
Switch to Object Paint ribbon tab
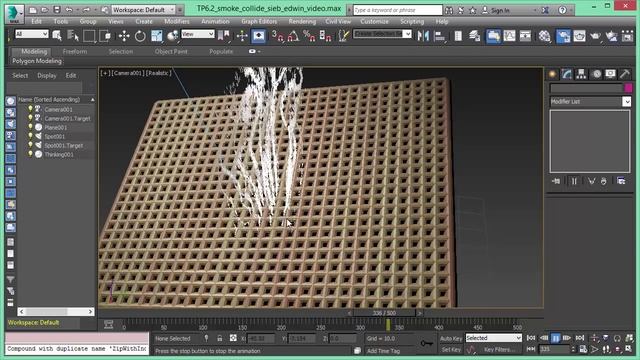click(x=171, y=51)
